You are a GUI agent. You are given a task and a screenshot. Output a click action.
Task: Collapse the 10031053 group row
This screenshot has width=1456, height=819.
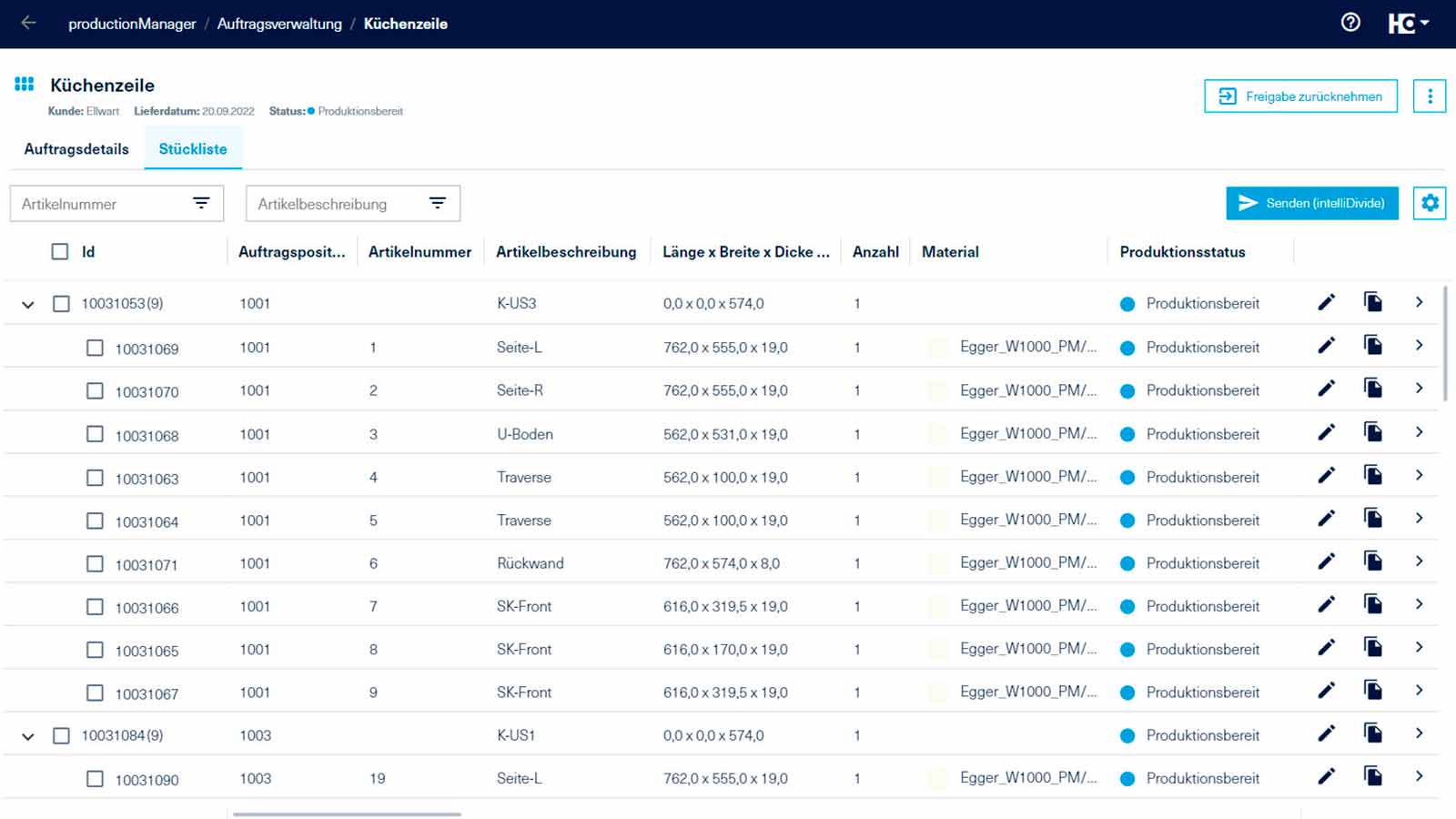[x=28, y=305]
